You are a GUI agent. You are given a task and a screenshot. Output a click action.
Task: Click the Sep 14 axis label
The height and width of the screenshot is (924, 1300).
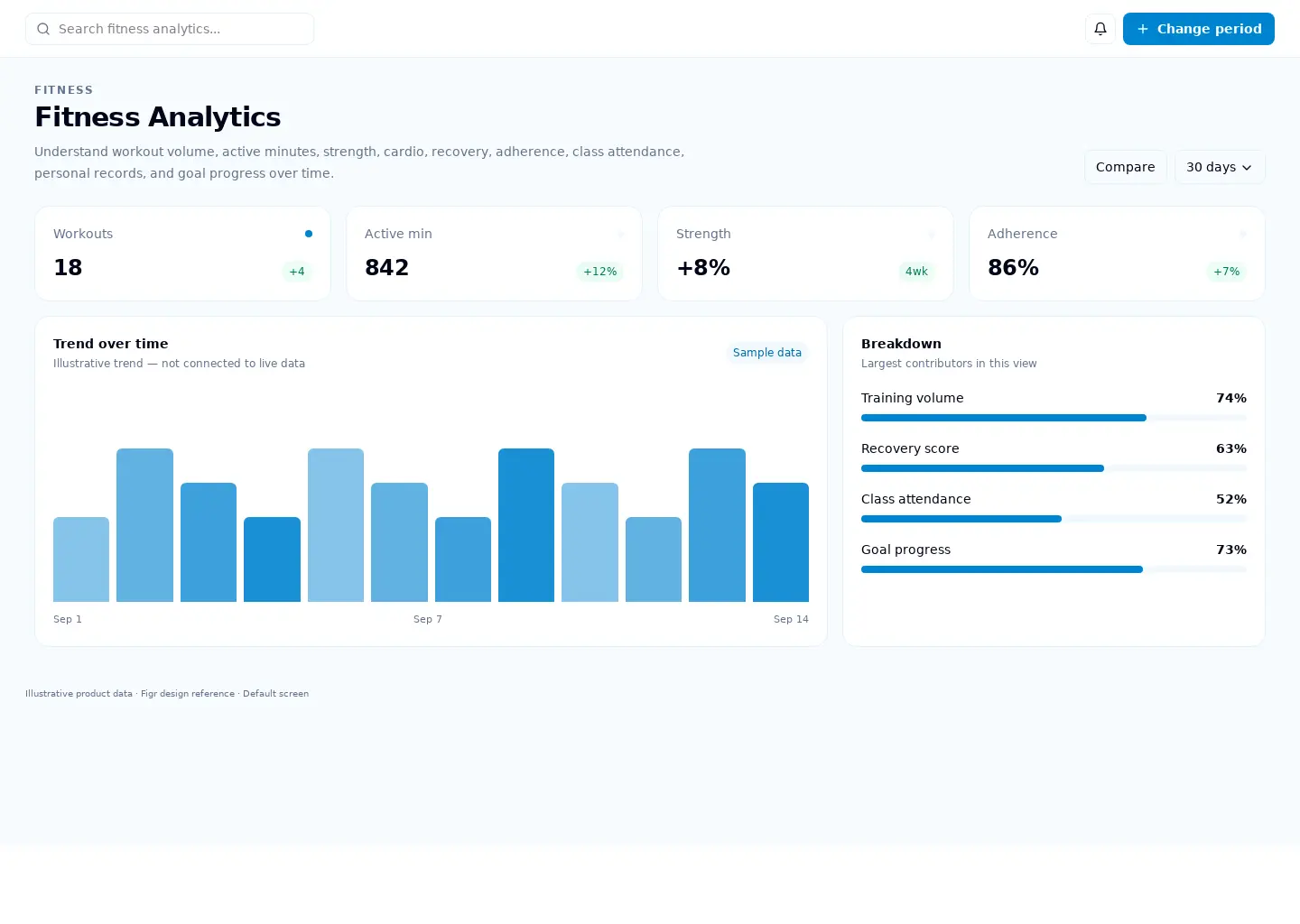pos(791,619)
